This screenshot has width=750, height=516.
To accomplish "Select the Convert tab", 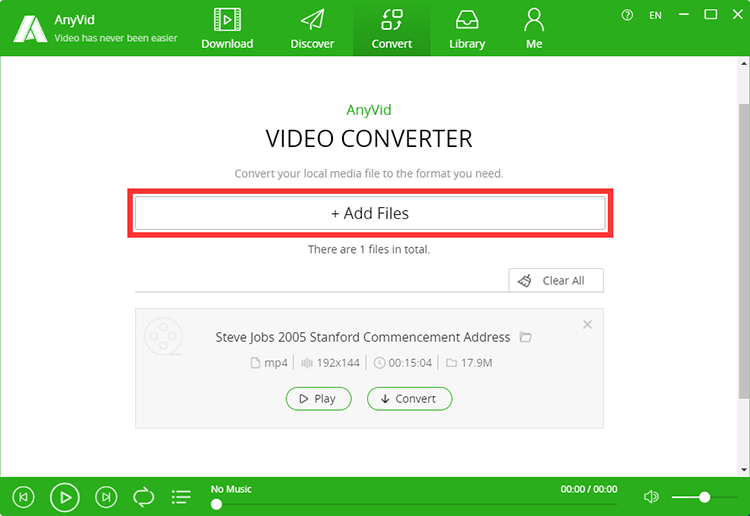I will tap(392, 29).
